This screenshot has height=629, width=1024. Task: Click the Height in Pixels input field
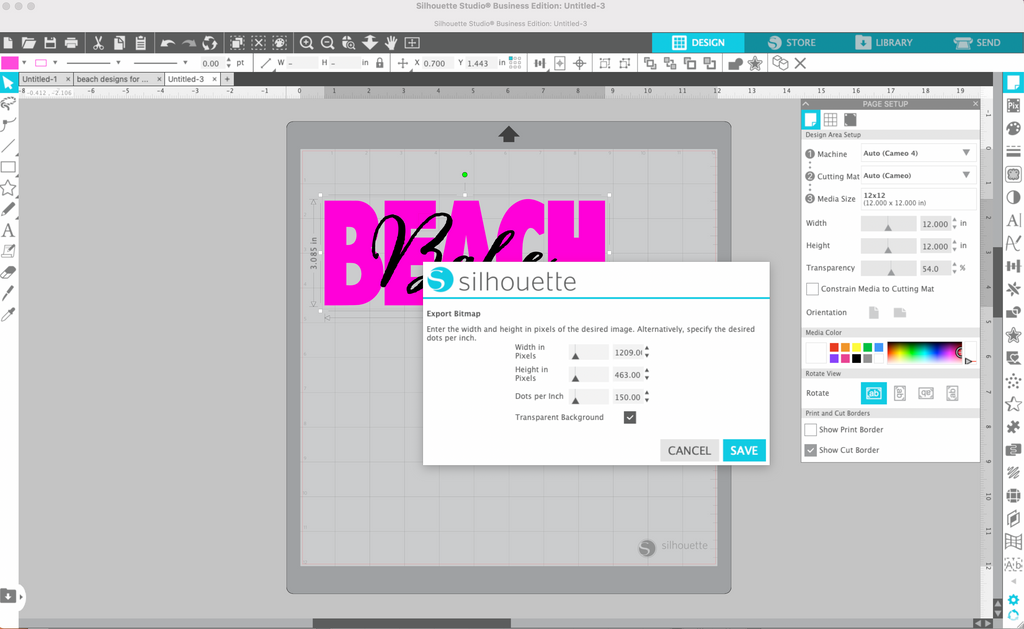628,375
